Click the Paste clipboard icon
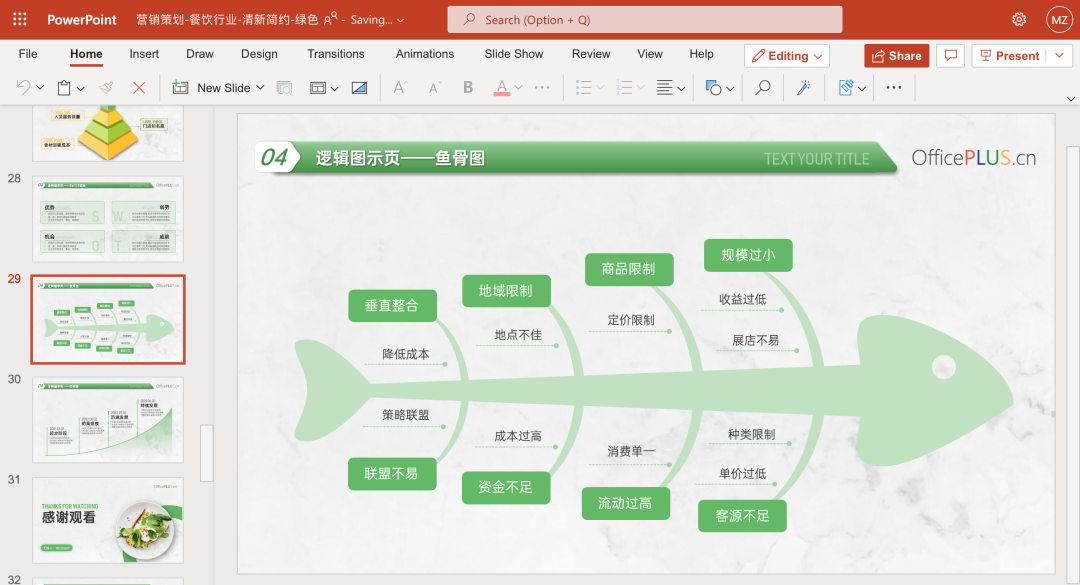The width and height of the screenshot is (1080, 585). pyautogui.click(x=64, y=88)
